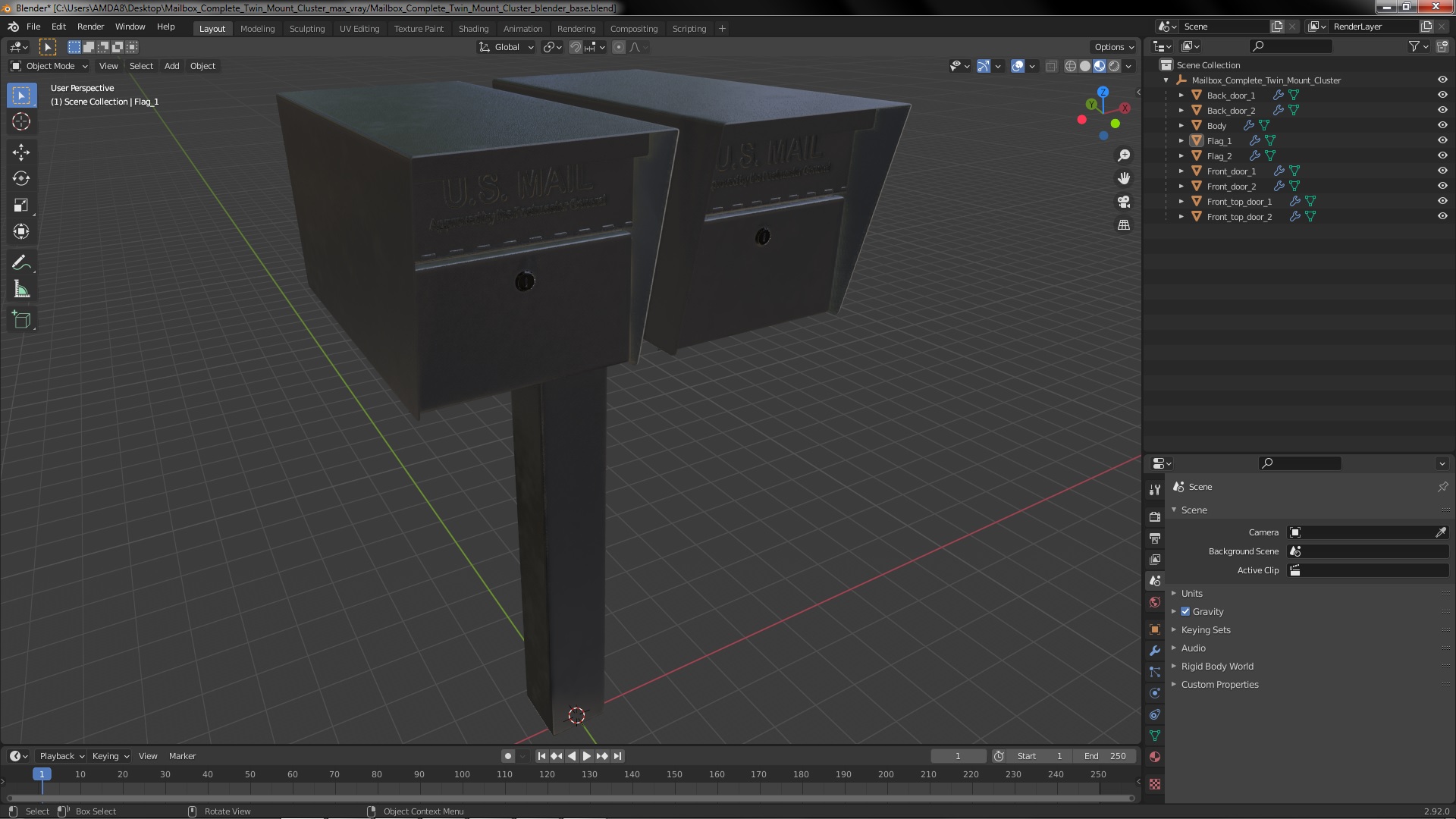Open the Global transform orientation dropdown
1456x819 pixels.
507,47
